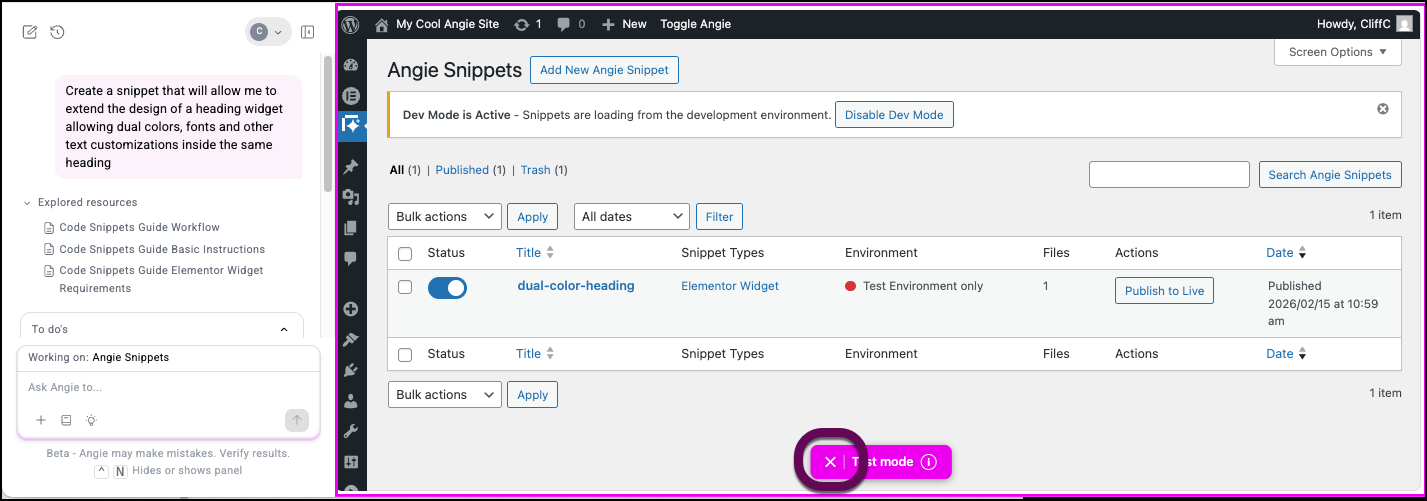Image resolution: width=1427 pixels, height=501 pixels.
Task: Open All dates filter dropdown
Action: pos(632,216)
